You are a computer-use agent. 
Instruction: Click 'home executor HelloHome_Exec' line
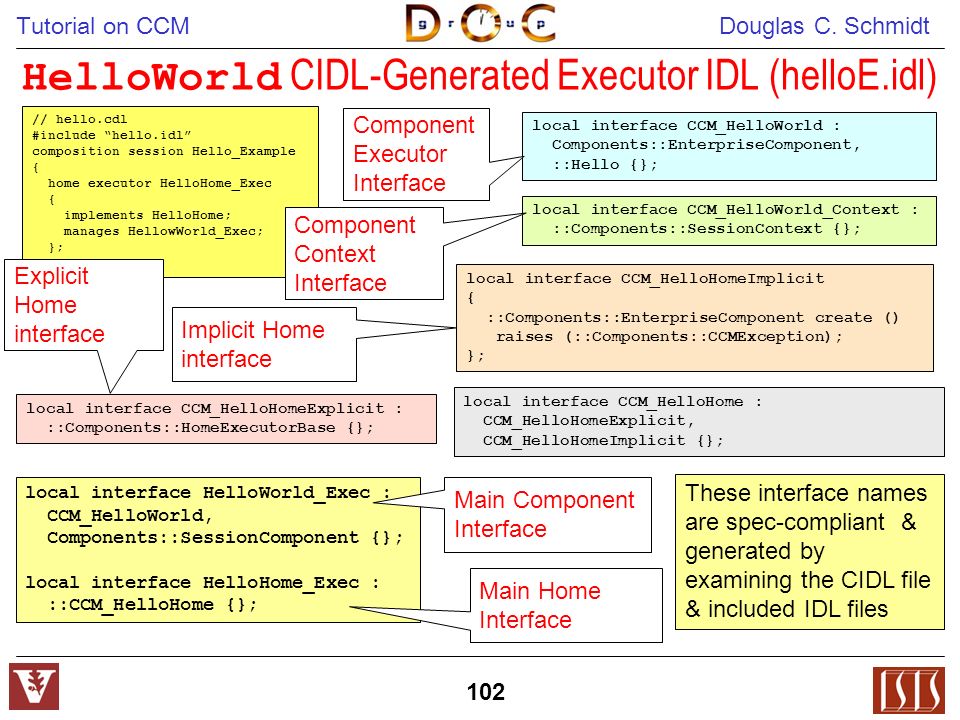coord(160,183)
